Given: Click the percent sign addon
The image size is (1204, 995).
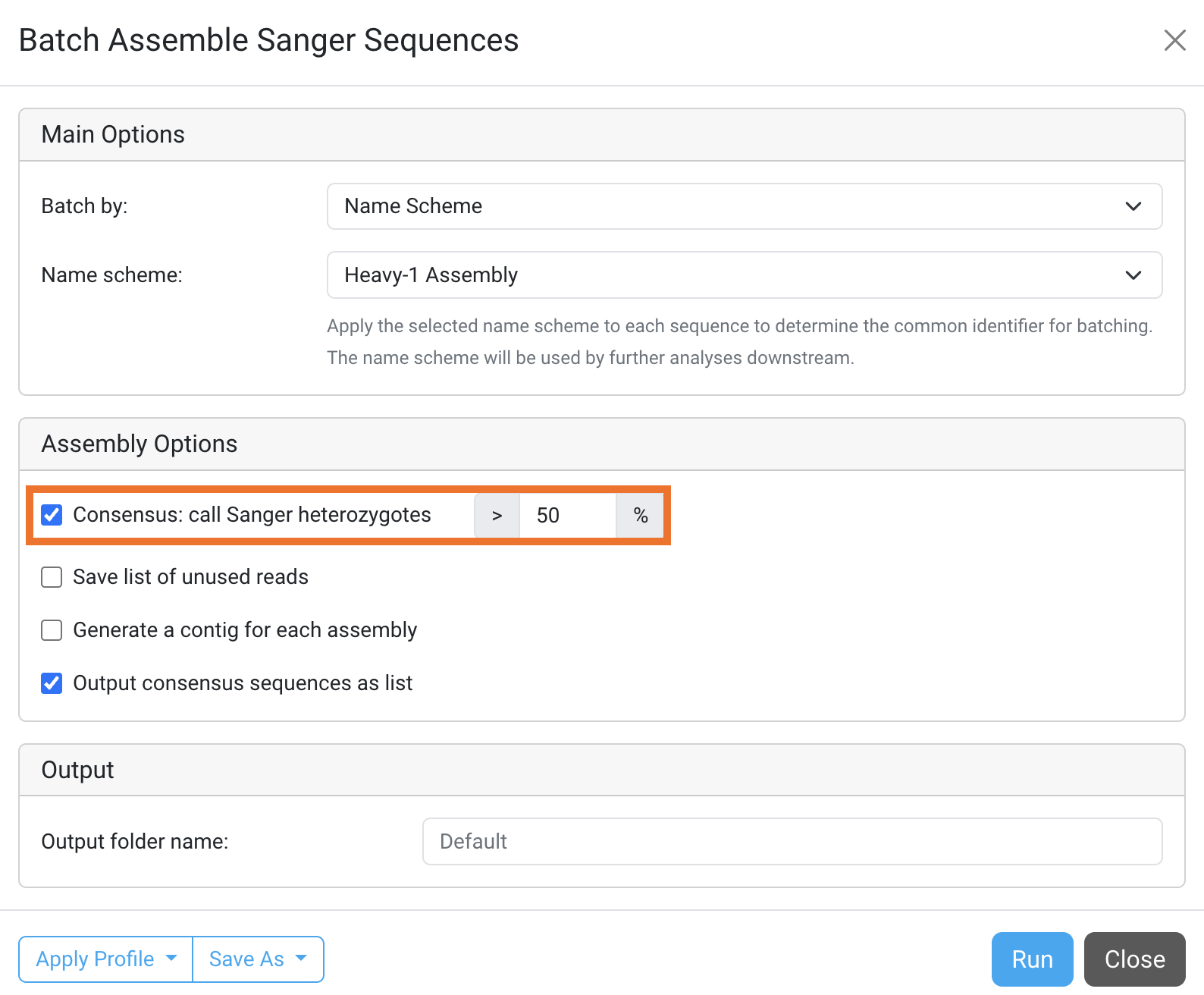Looking at the screenshot, I should tap(641, 516).
